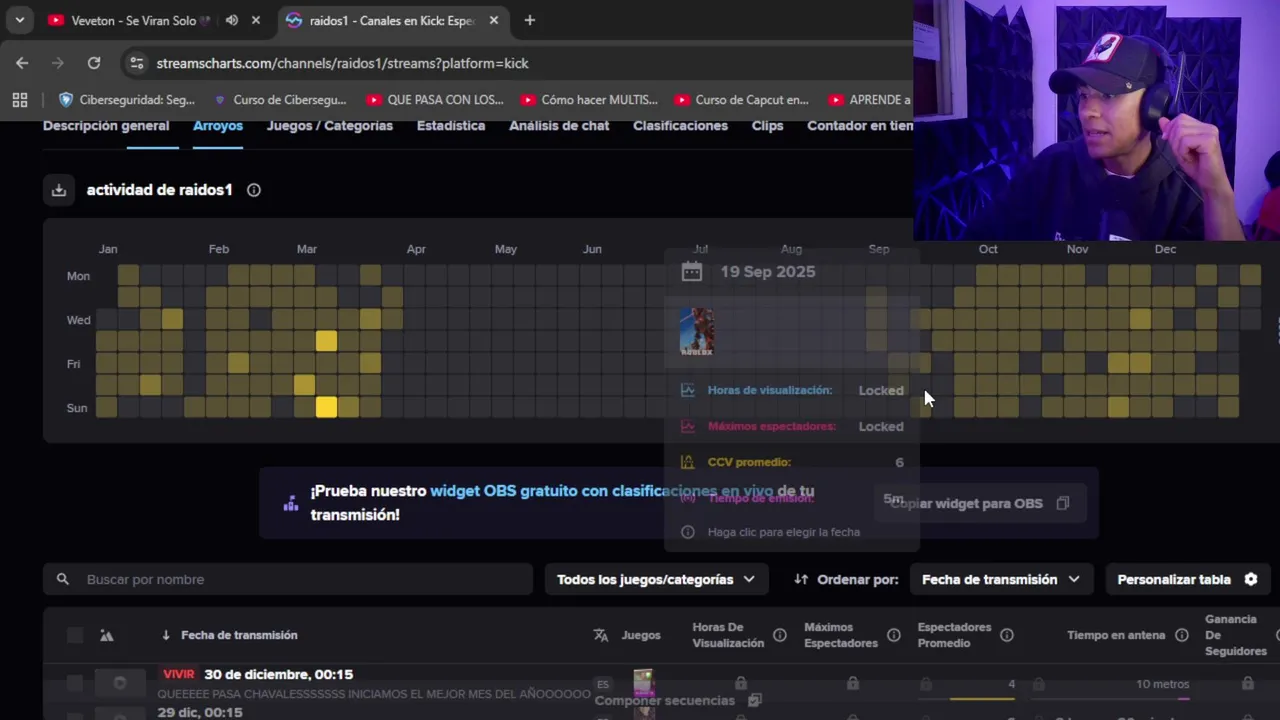Viewport: 1280px width, 720px height.
Task: Click brightest yellow Sunday cell in March
Action: [326, 407]
